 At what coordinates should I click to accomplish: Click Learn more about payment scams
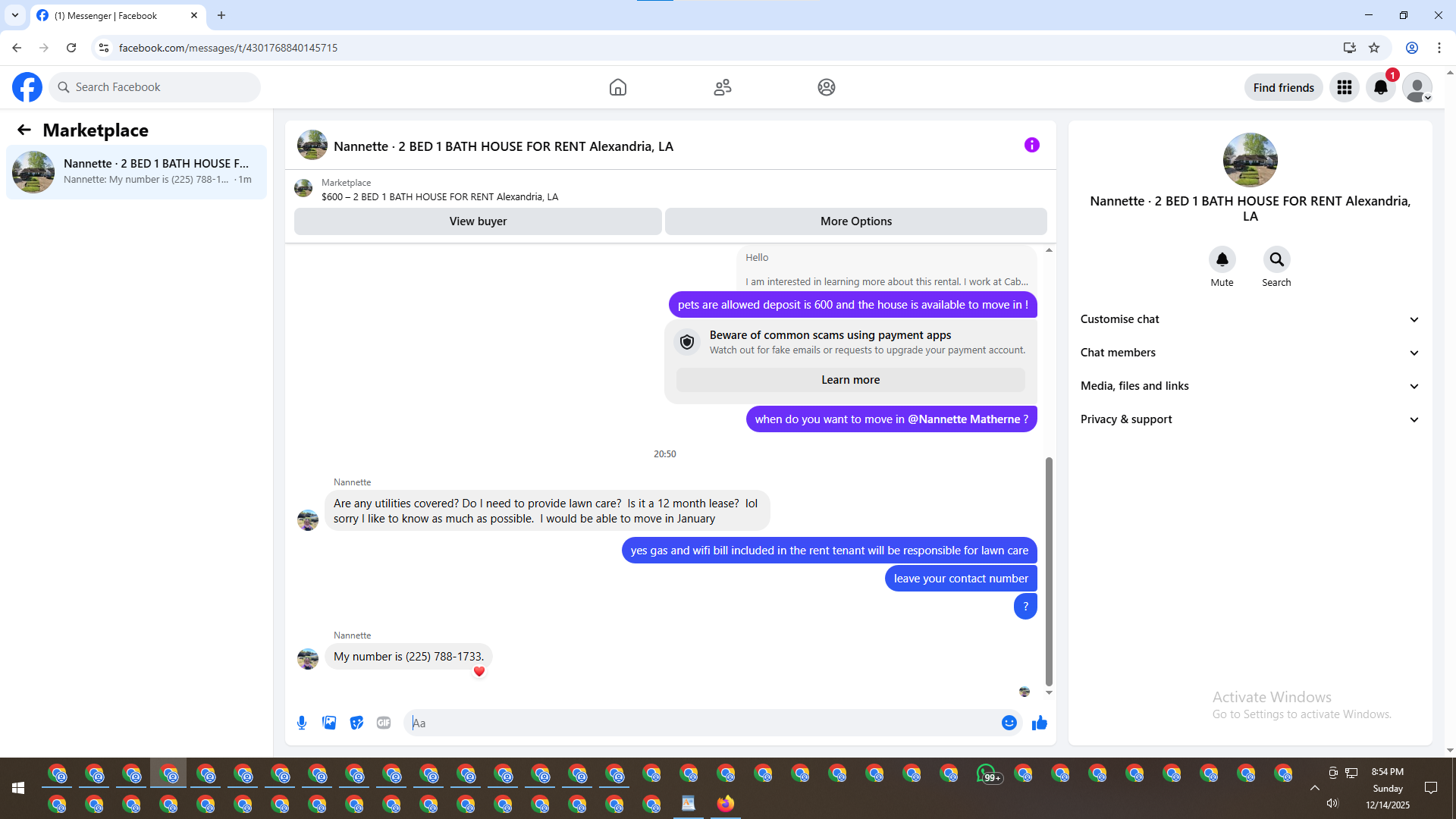850,380
